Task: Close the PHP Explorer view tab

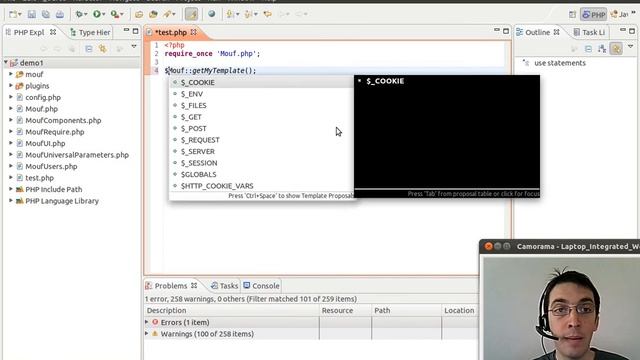Action: coord(53,32)
